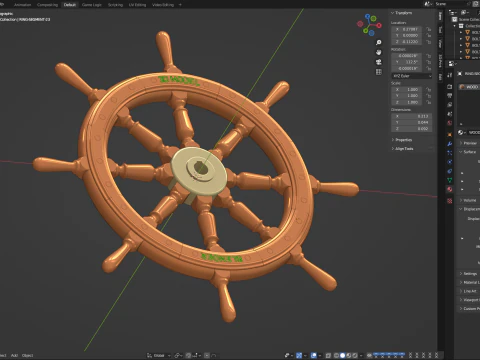The width and height of the screenshot is (480, 360).
Task: Click the Collection box icon in outliner
Action: pyautogui.click(x=461, y=26)
